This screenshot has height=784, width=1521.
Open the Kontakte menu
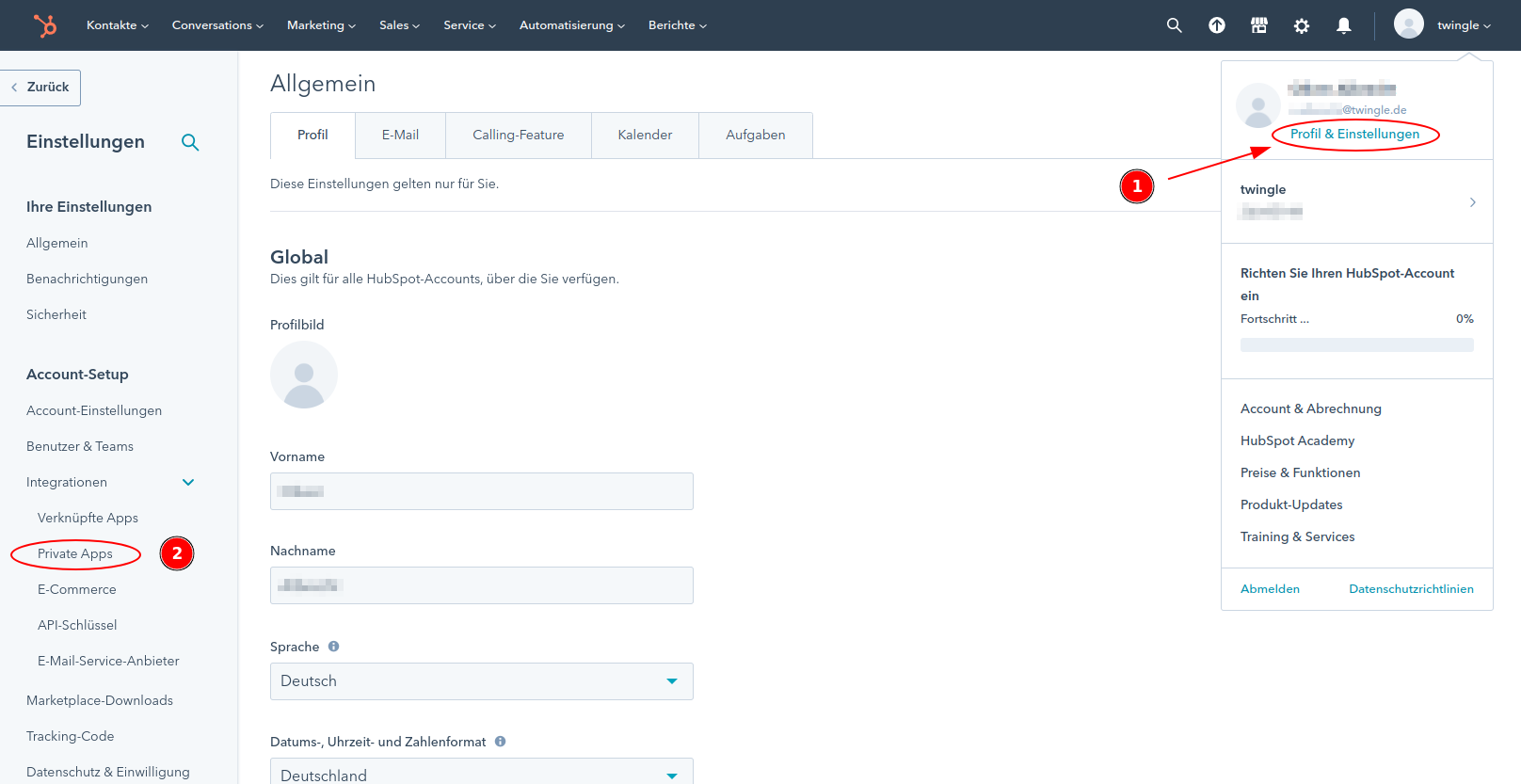click(x=118, y=25)
